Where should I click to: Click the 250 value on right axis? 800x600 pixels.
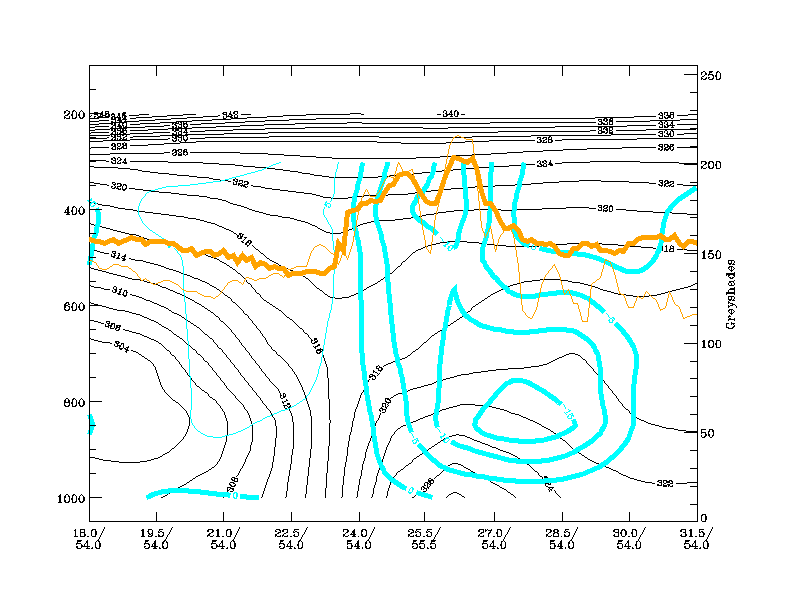[x=710, y=76]
